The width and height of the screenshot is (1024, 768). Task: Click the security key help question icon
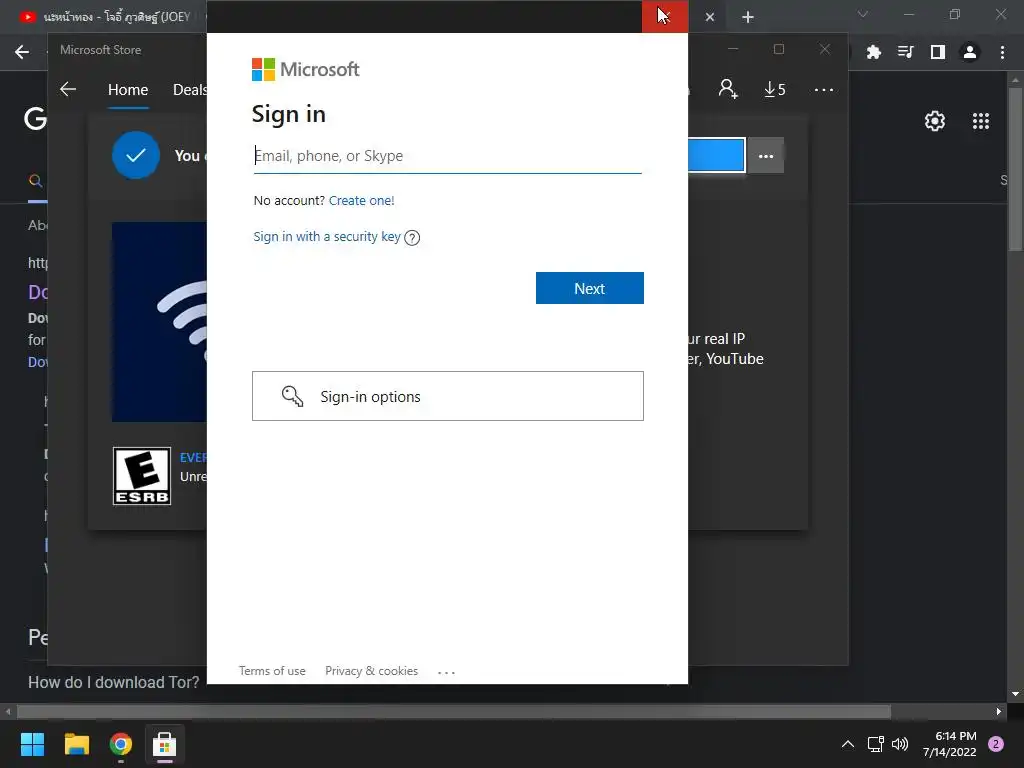[x=412, y=238]
